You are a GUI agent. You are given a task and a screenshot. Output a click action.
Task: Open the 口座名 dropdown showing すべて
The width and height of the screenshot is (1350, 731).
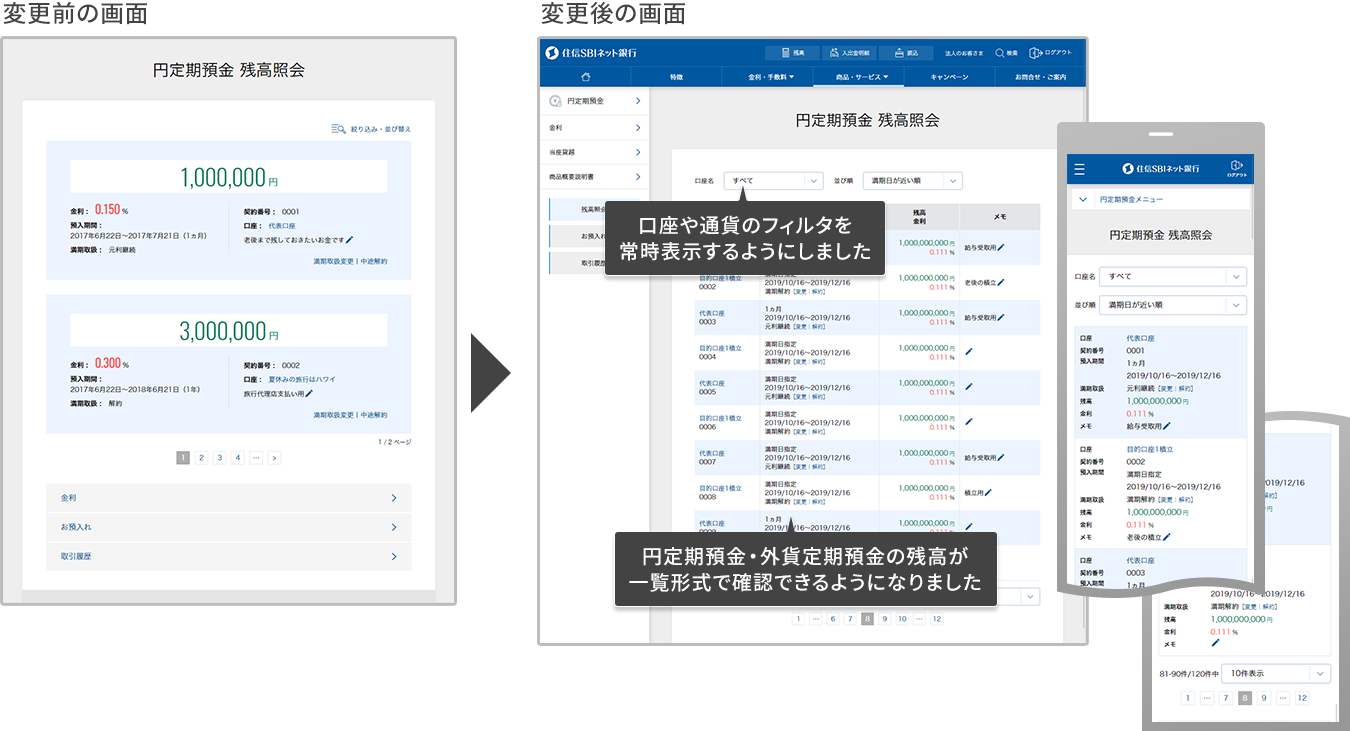[x=773, y=181]
